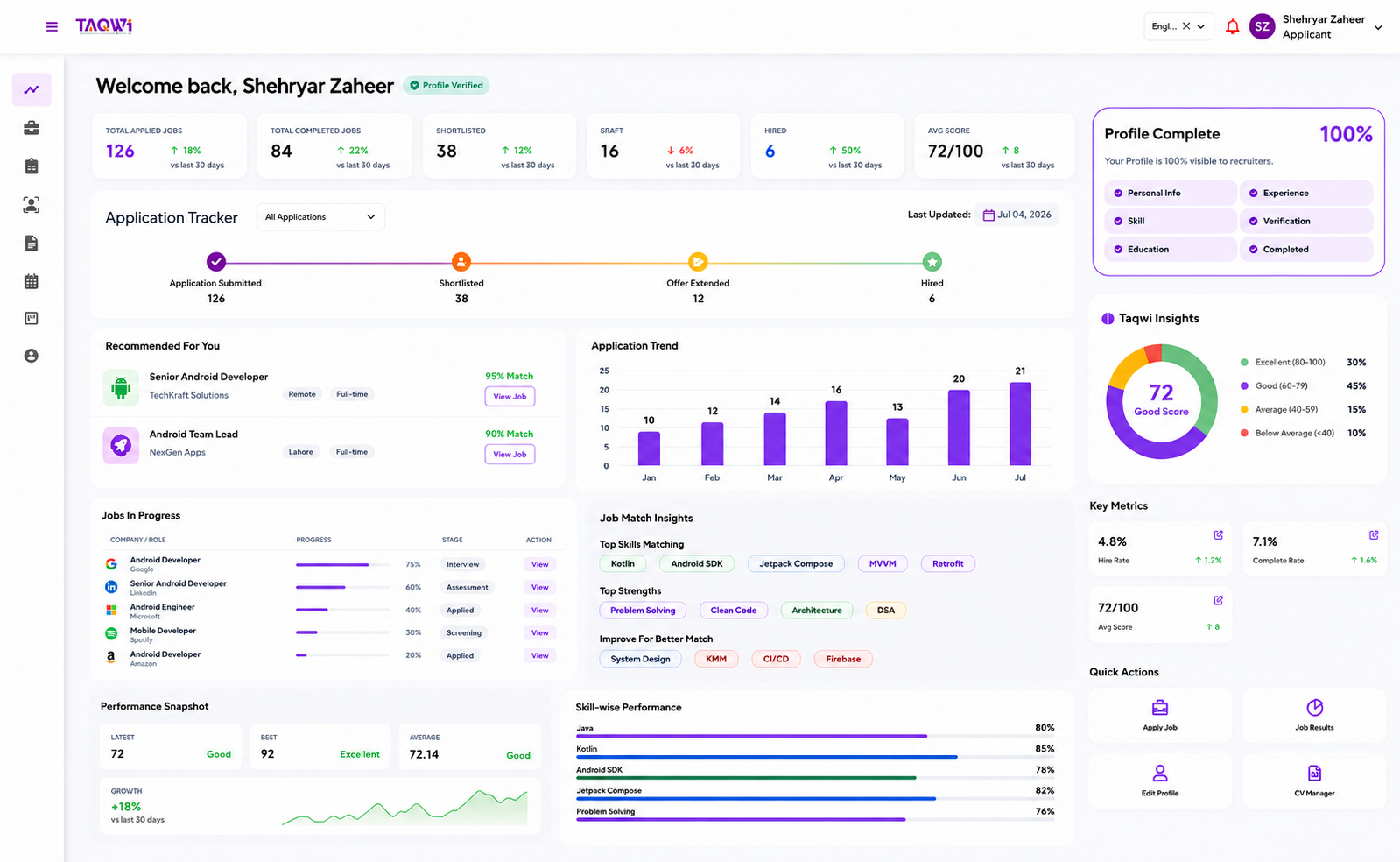Click the Offer Extended tracker step
This screenshot has height=862, width=1400.
pyautogui.click(x=698, y=261)
